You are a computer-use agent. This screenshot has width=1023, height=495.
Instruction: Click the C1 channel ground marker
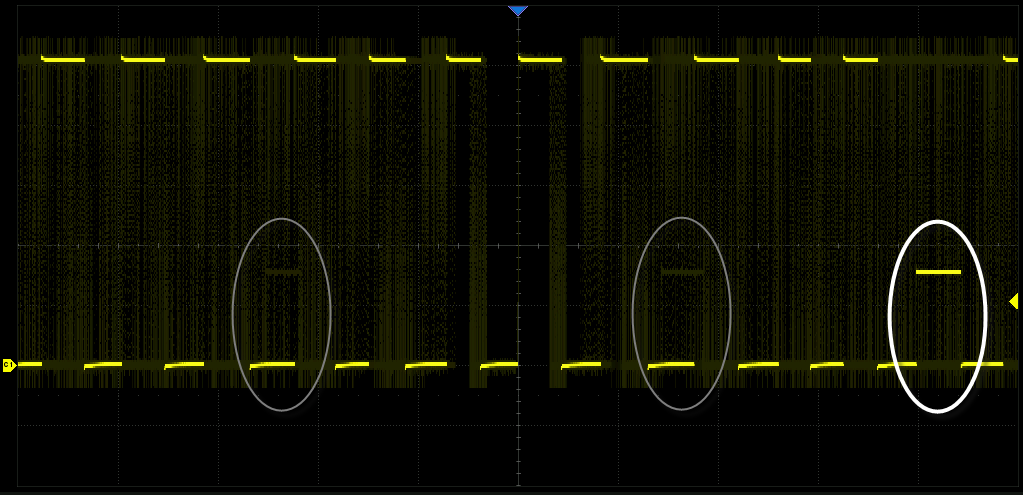tap(9, 365)
